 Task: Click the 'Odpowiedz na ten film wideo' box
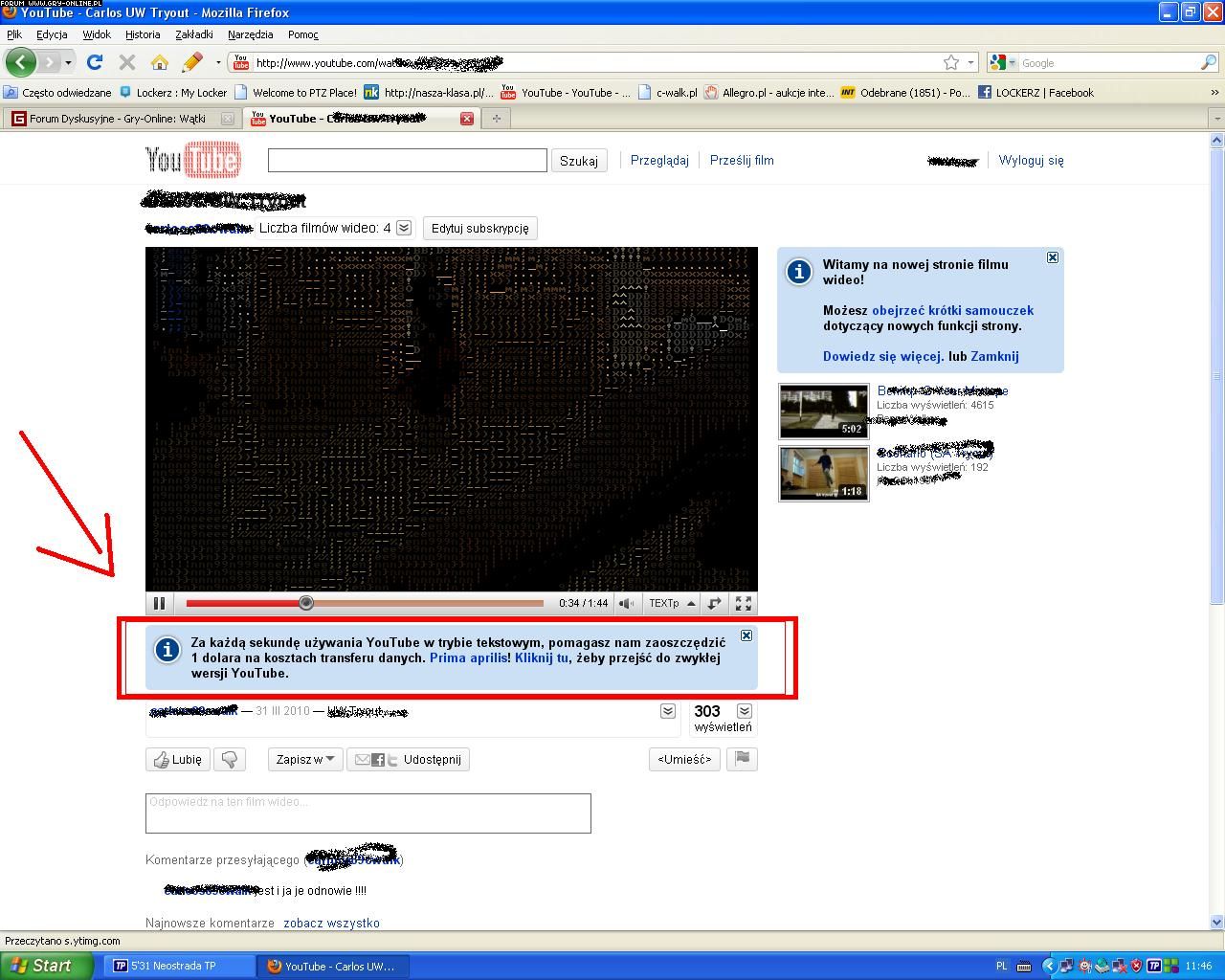coord(368,813)
